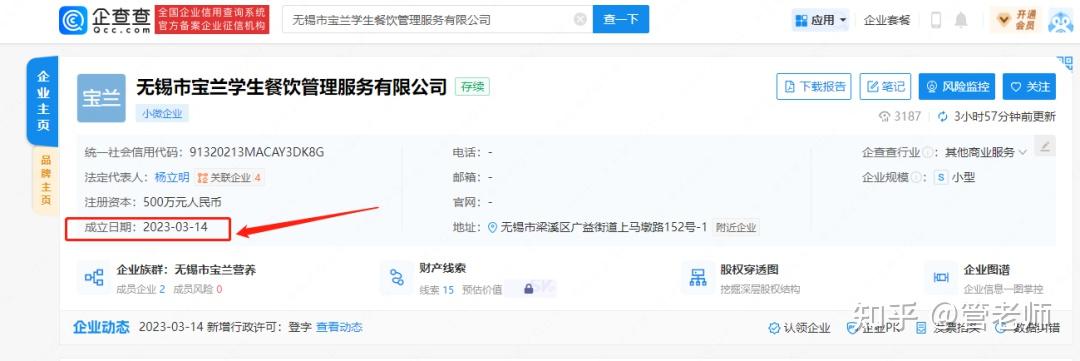
Task: Click the location pin icon before address
Action: [492, 227]
